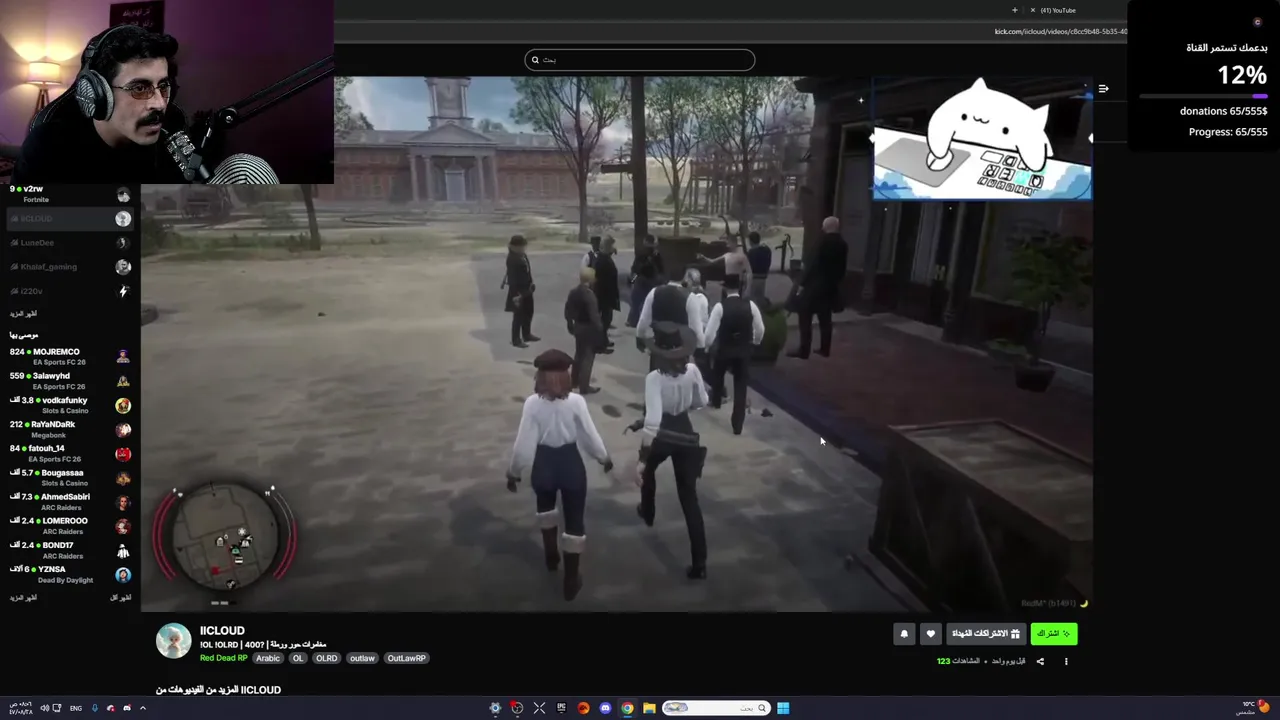Open a new browser tab with plus
This screenshot has height=720, width=1280.
point(1014,10)
